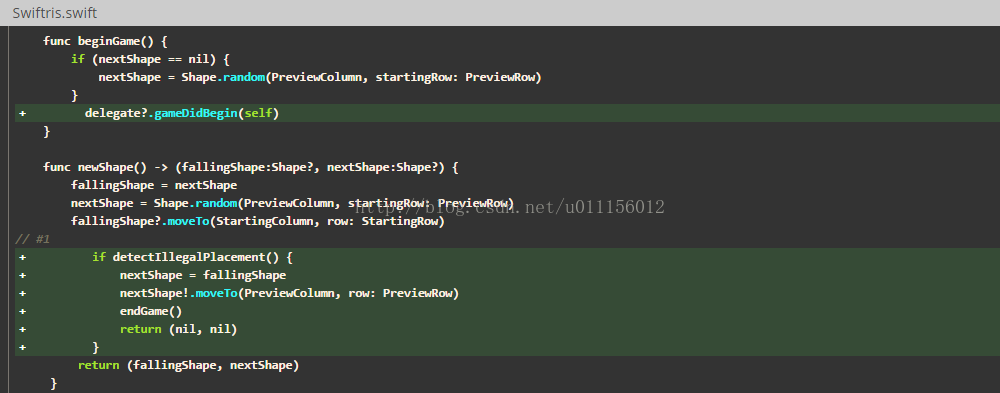Click the endGame() call
Viewport: 1000px width, 393px height.
[151, 311]
